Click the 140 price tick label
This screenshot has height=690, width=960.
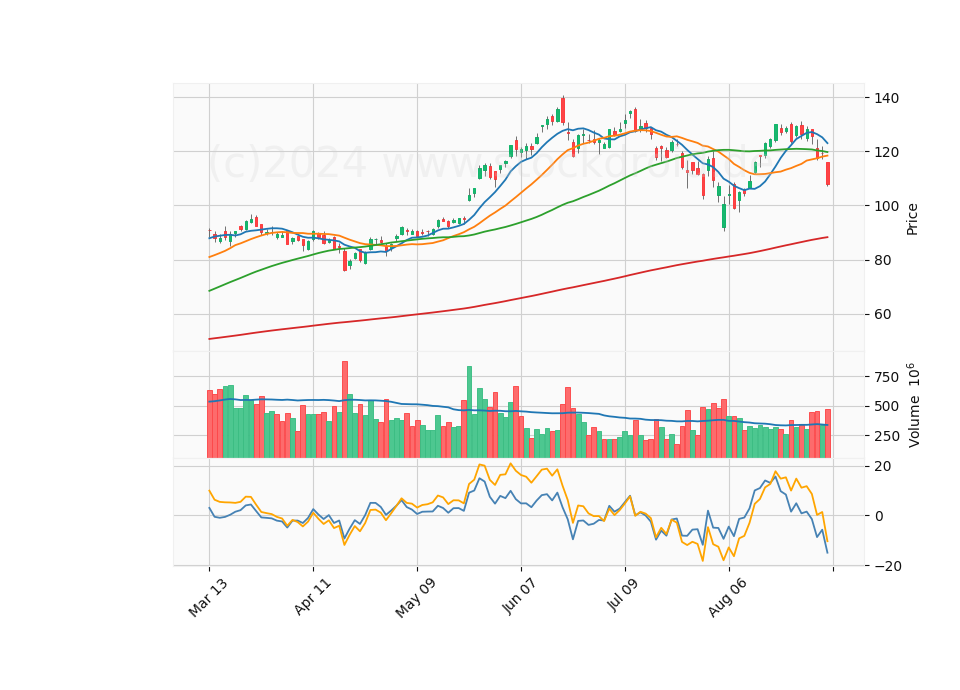887,98
